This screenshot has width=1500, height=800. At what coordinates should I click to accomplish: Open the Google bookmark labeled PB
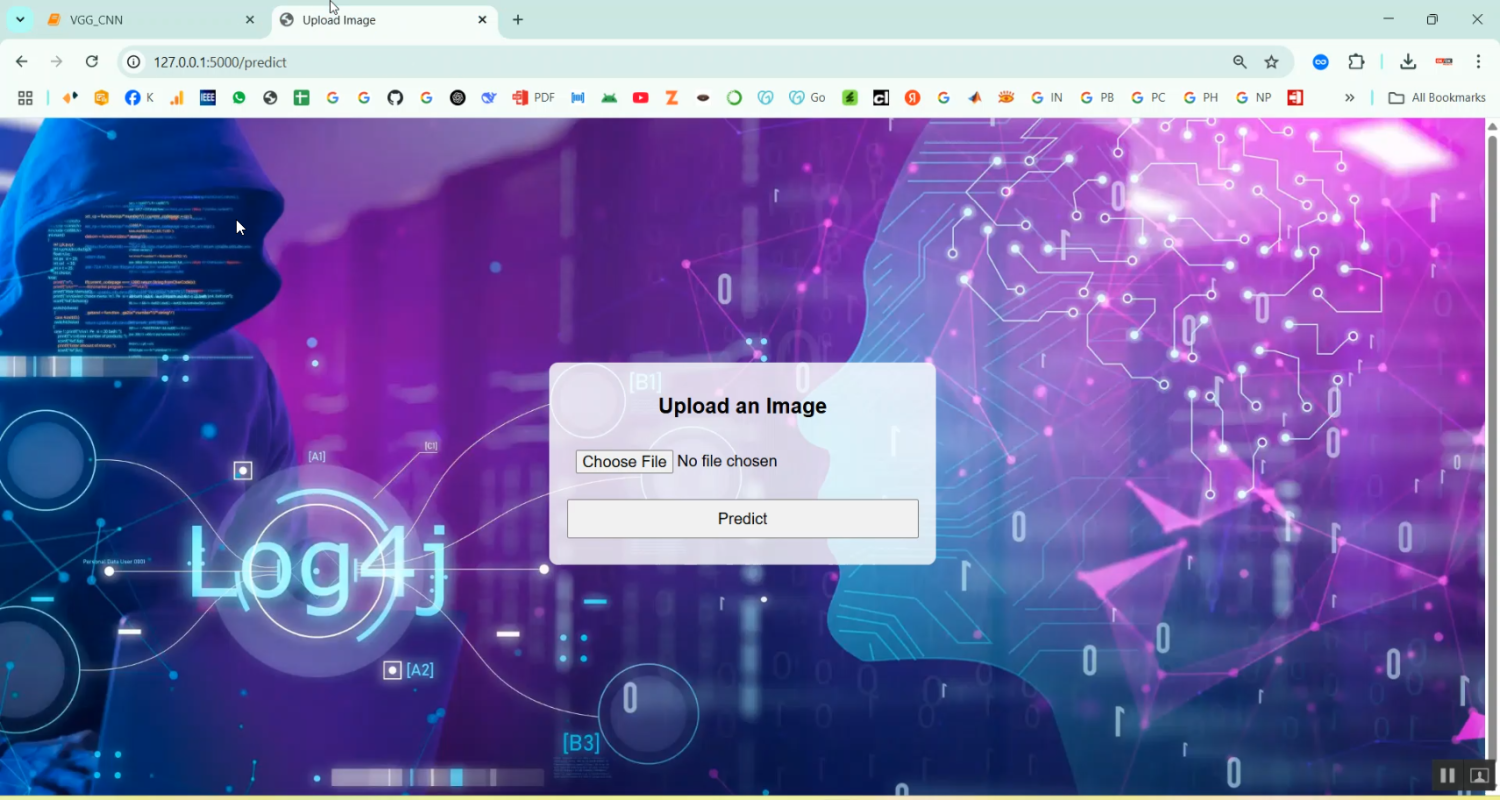pos(1097,98)
